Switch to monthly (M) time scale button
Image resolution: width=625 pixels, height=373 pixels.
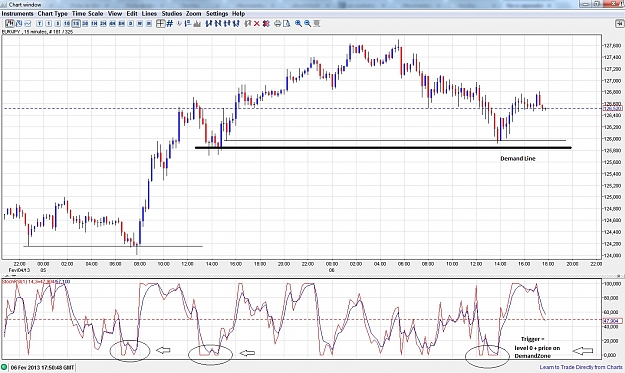point(149,24)
